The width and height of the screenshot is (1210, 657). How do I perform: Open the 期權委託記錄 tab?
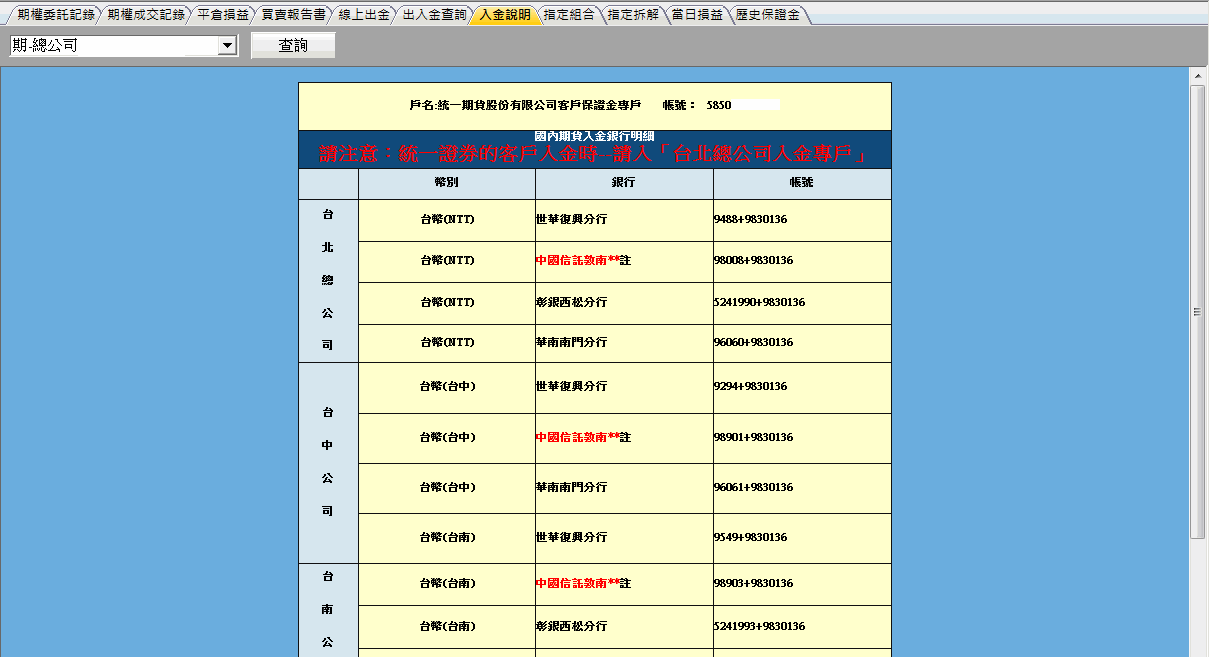click(x=56, y=15)
